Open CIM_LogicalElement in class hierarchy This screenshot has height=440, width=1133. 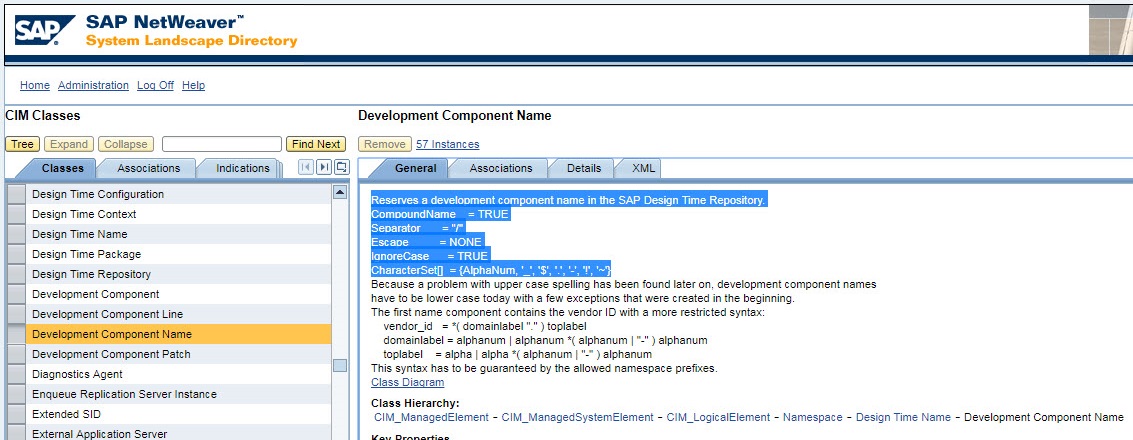pos(718,418)
